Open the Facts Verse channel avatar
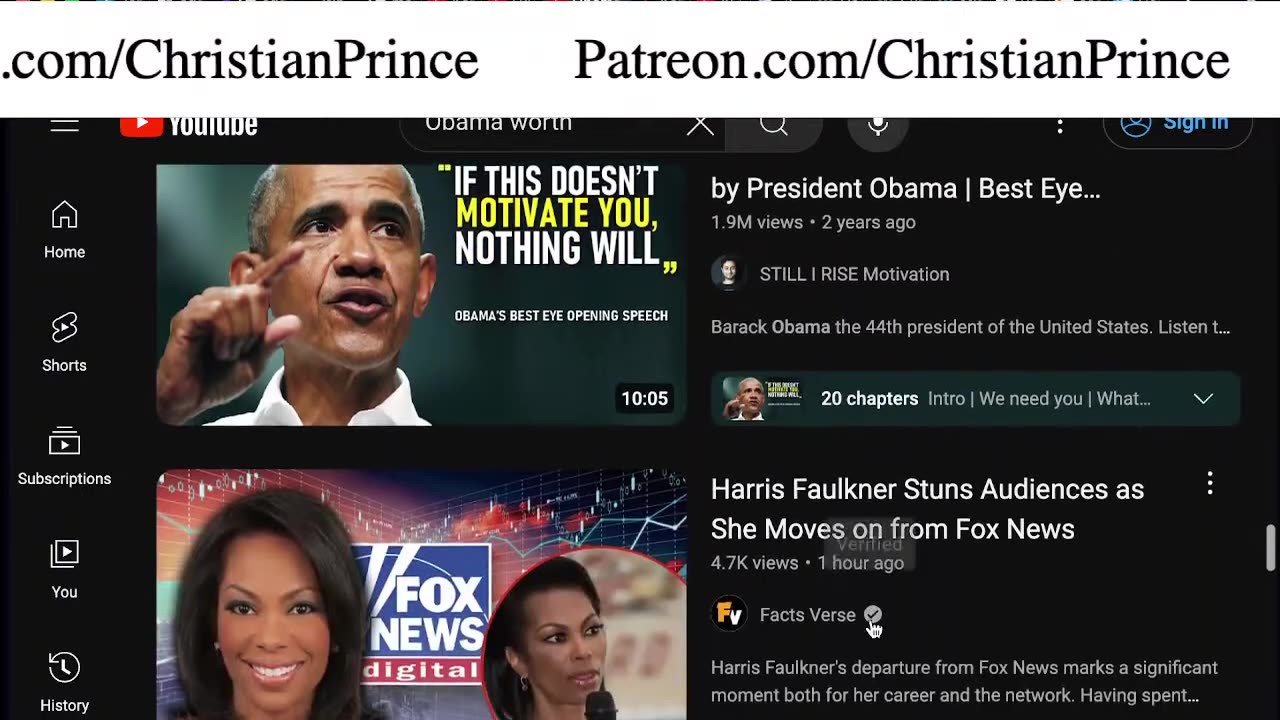This screenshot has width=1280, height=720. click(x=729, y=614)
